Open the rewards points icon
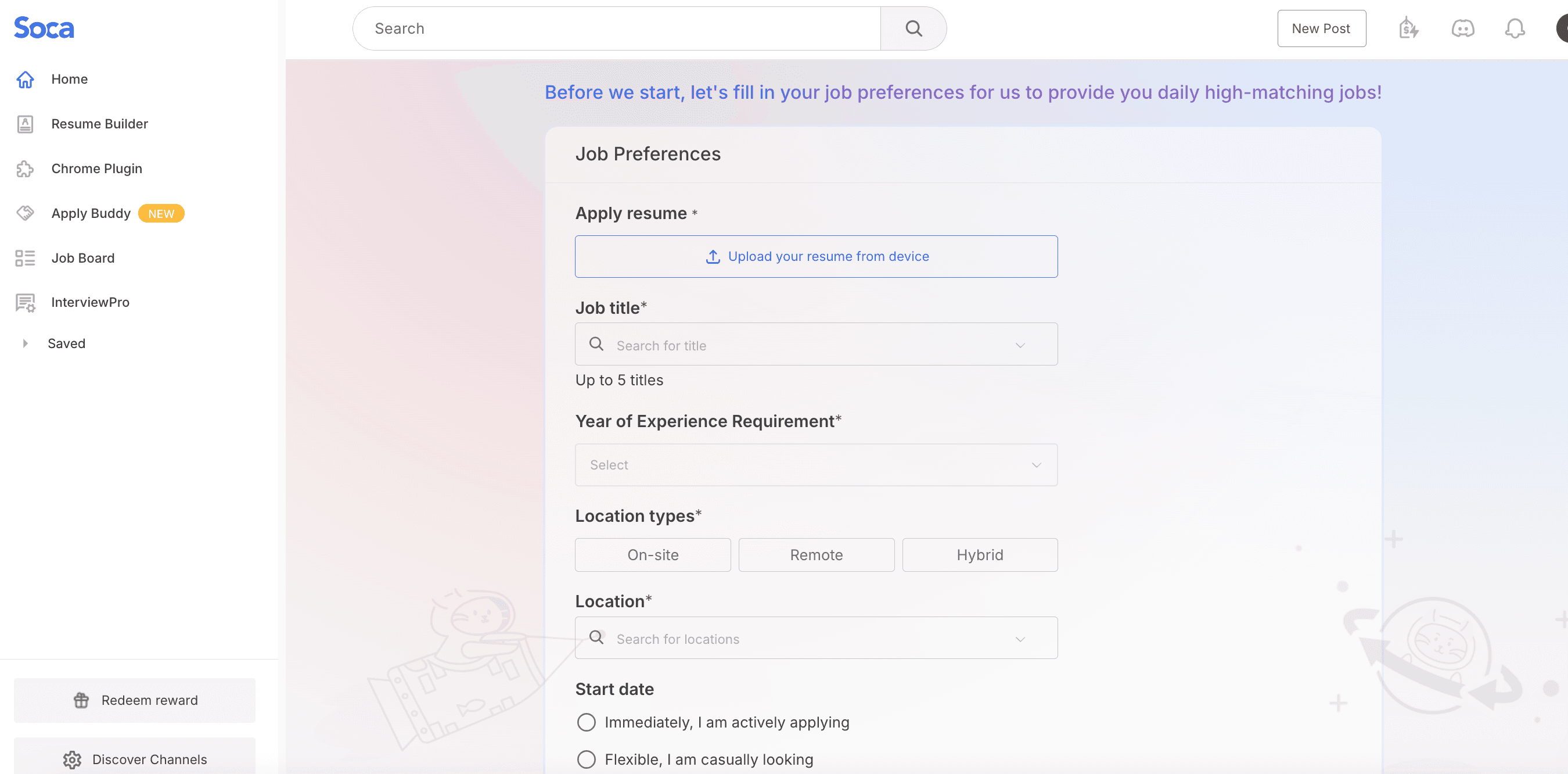The height and width of the screenshot is (774, 1568). [x=1408, y=28]
